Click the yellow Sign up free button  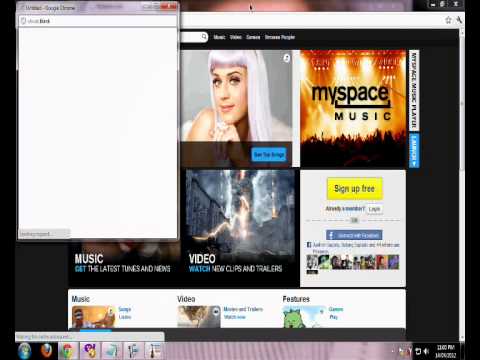pyautogui.click(x=355, y=189)
